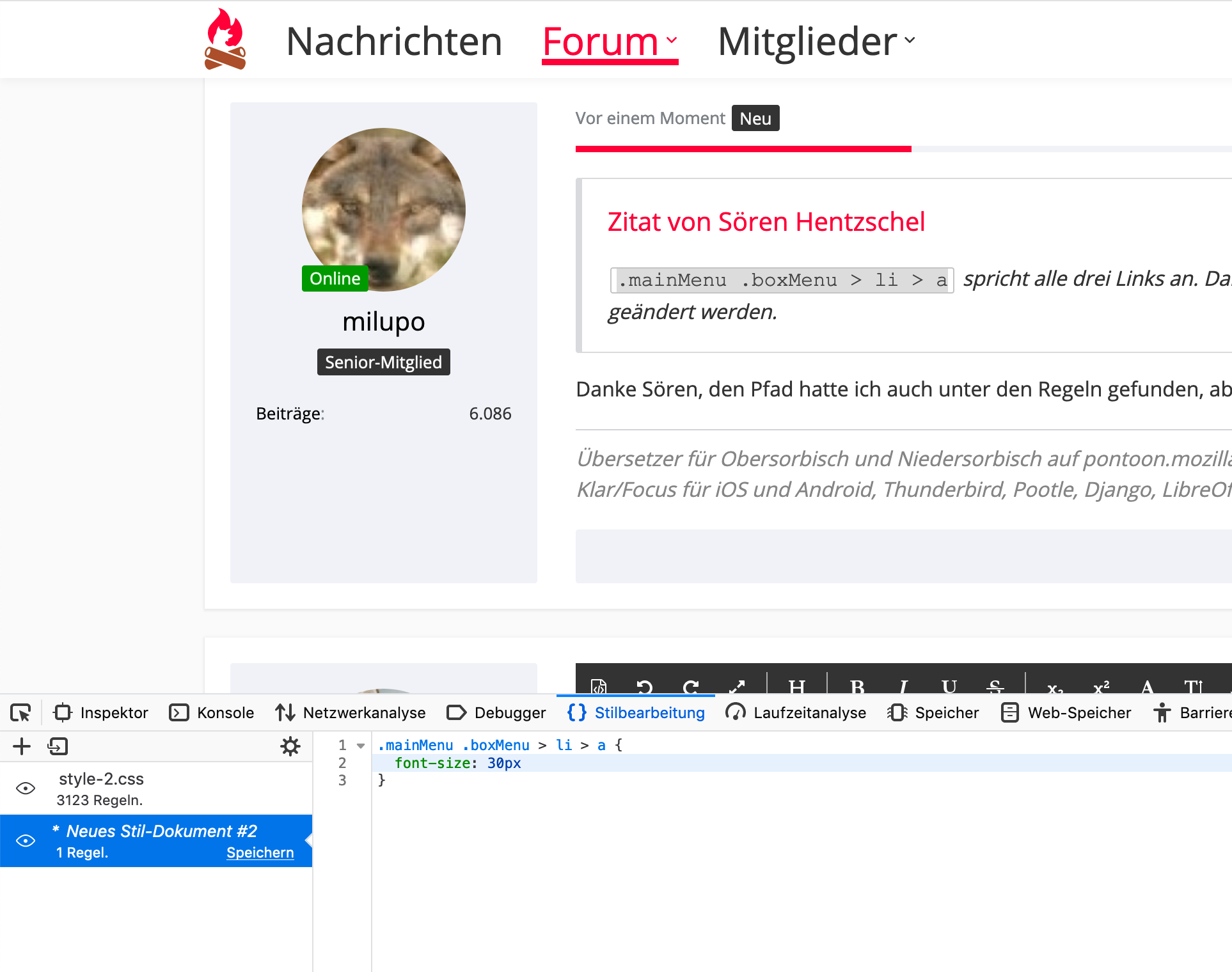Toggle visibility of Neues Stil-Dokument #2
The width and height of the screenshot is (1232, 972).
(26, 840)
